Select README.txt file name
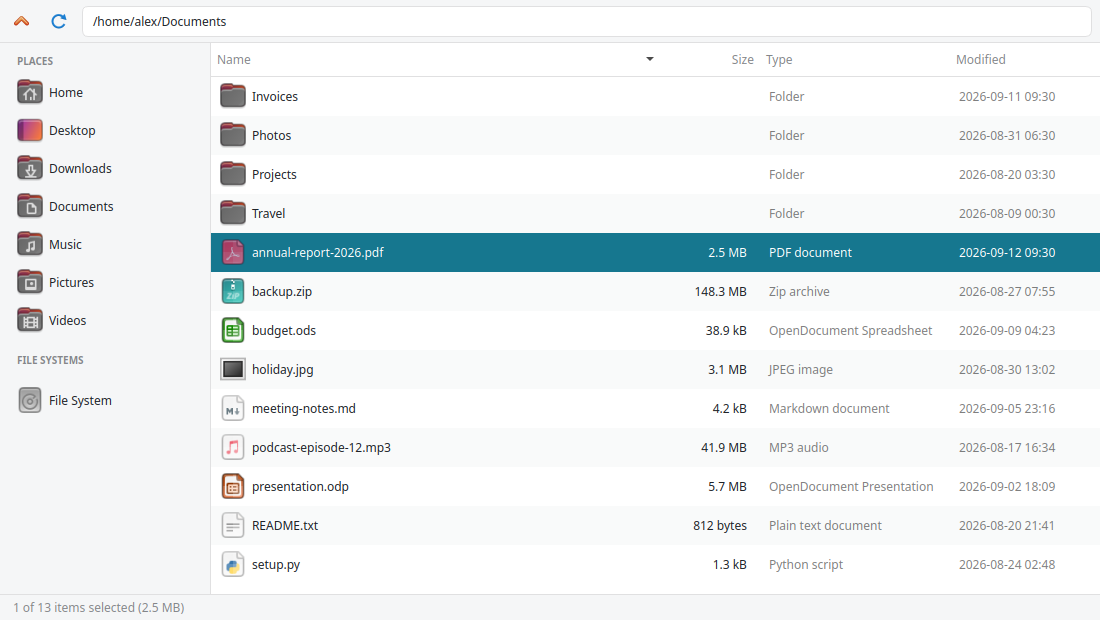 tap(285, 525)
